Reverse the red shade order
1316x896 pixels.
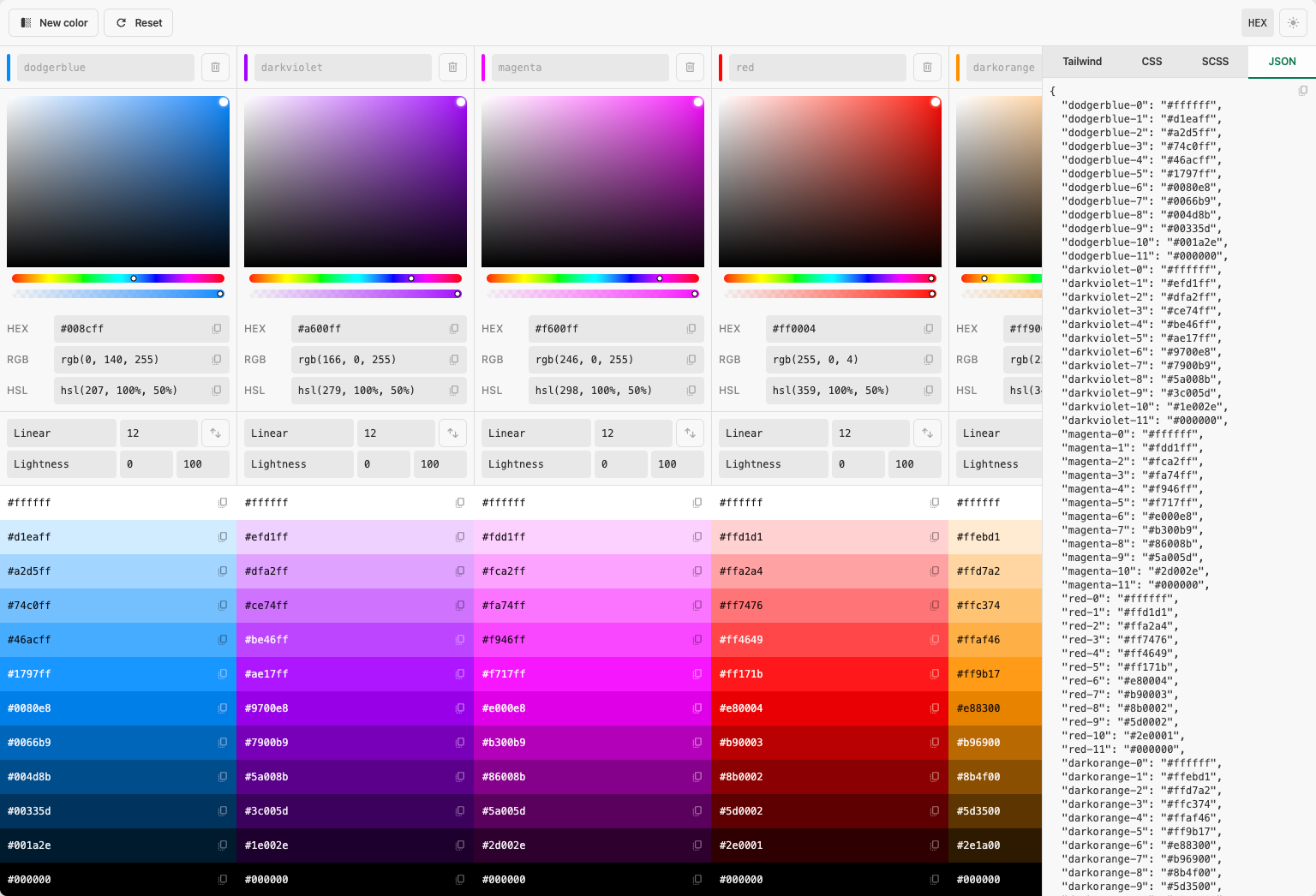pos(927,433)
